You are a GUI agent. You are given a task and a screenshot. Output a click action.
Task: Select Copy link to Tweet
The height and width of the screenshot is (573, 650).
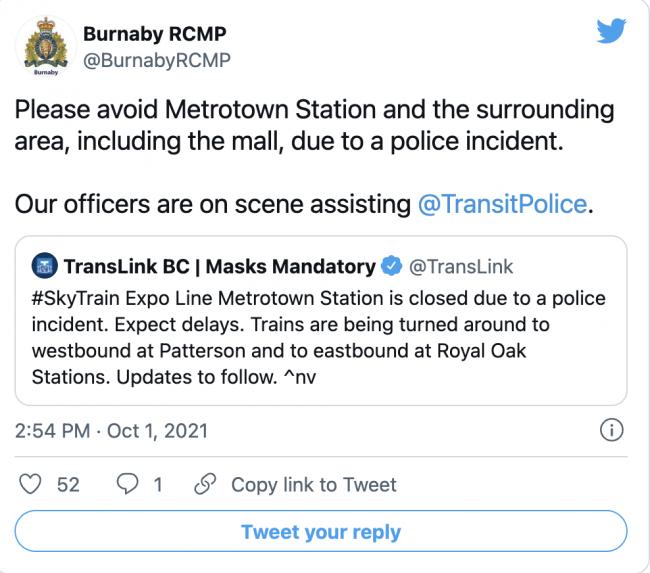coord(314,485)
